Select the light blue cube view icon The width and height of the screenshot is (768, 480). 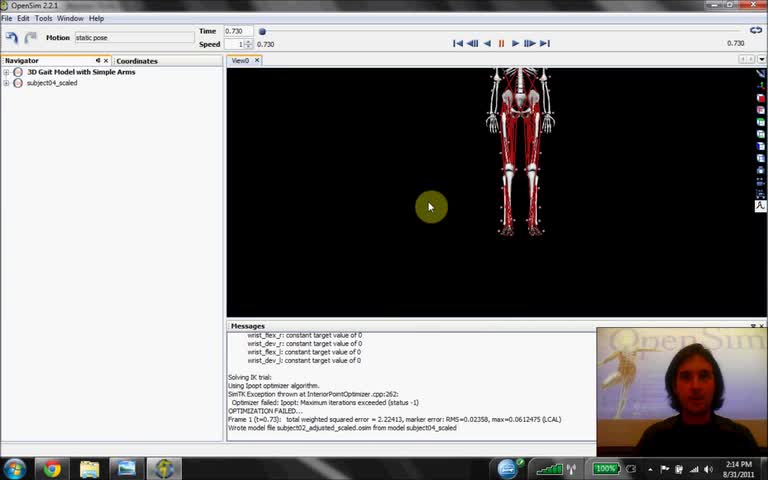coord(760,158)
